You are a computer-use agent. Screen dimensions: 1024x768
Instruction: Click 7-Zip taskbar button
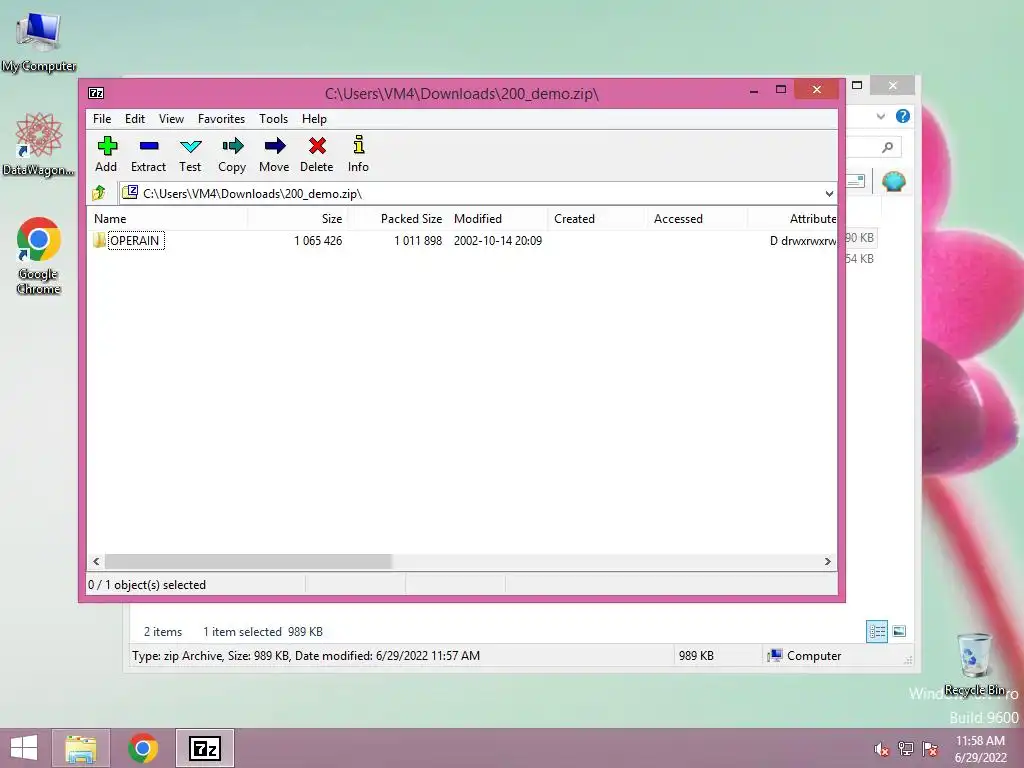point(204,748)
